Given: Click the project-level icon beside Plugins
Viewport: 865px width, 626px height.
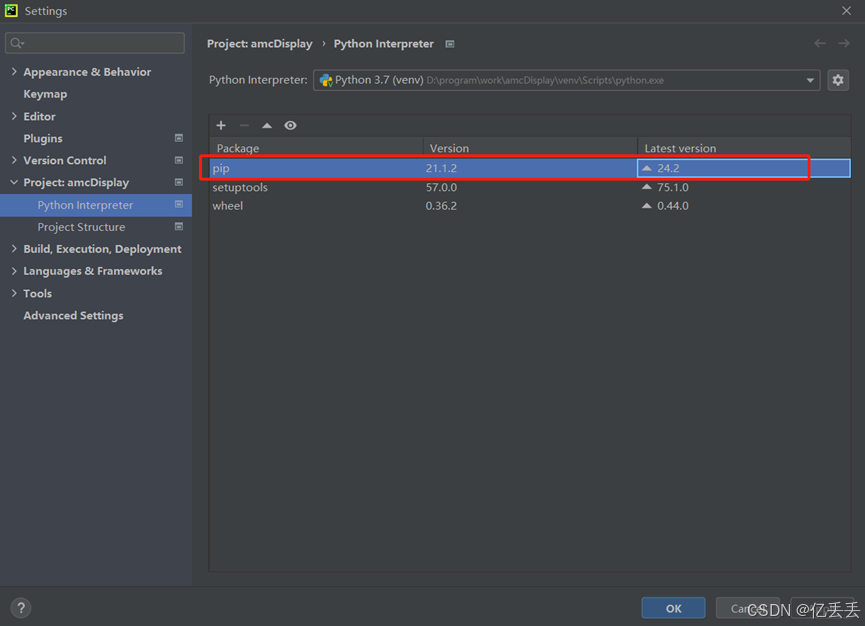Looking at the screenshot, I should pyautogui.click(x=179, y=138).
